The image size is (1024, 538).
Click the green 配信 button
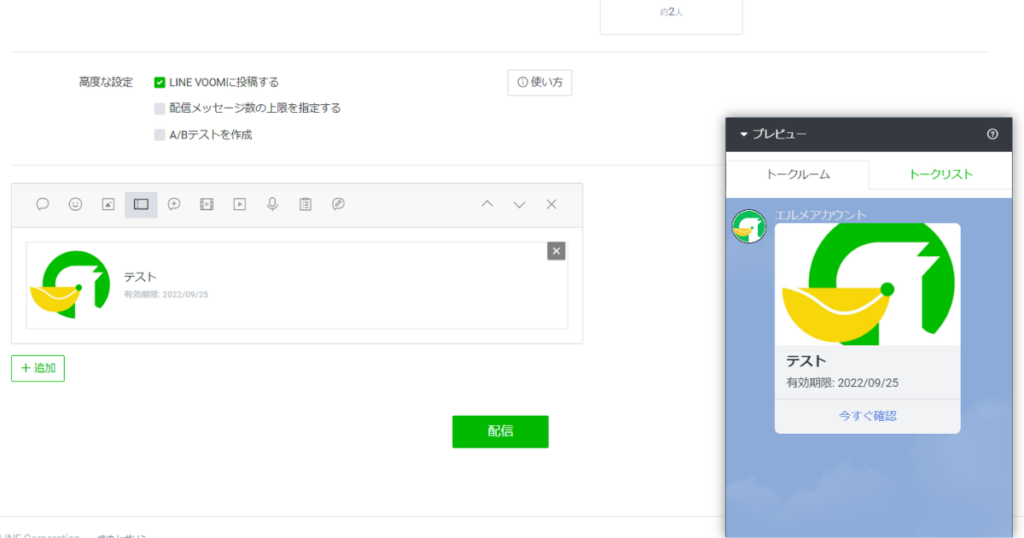tap(500, 432)
